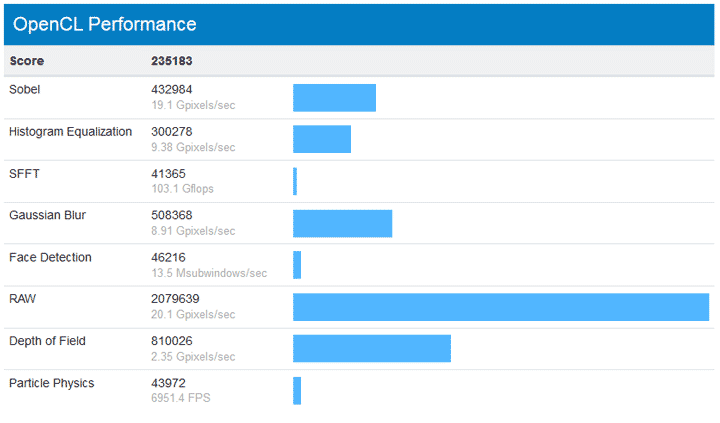Click the Depth of Field result bar
720x423 pixels.
coord(372,349)
